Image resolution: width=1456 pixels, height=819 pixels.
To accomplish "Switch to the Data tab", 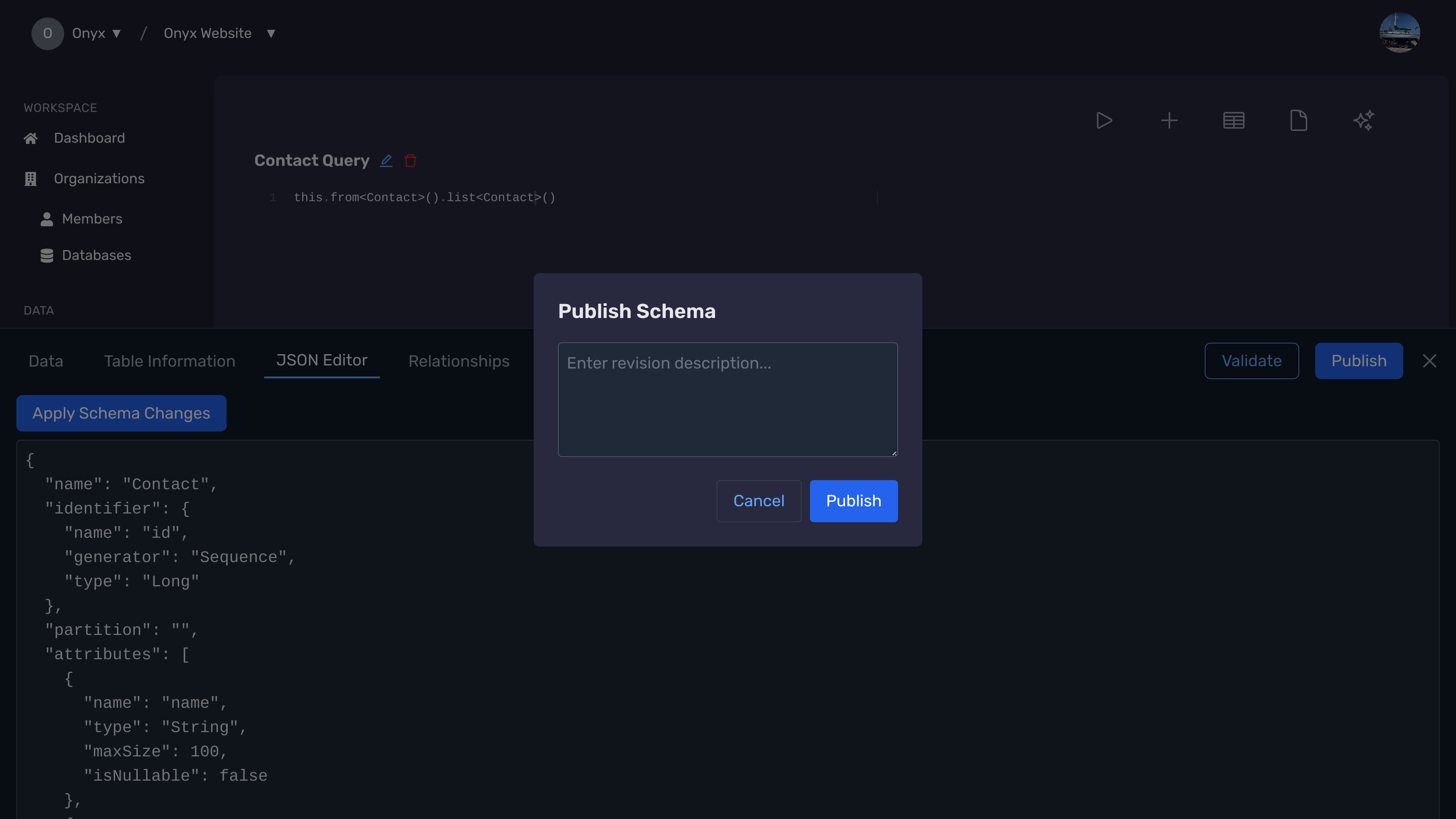I will (46, 361).
